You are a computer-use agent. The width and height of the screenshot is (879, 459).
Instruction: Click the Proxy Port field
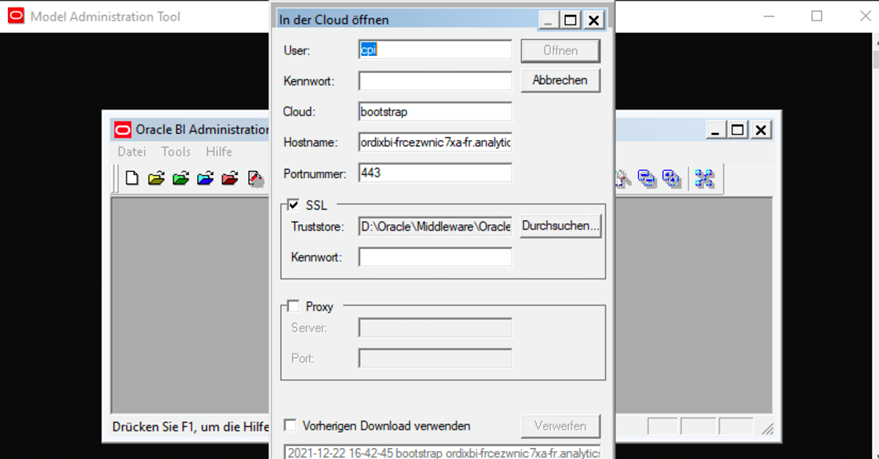point(435,358)
